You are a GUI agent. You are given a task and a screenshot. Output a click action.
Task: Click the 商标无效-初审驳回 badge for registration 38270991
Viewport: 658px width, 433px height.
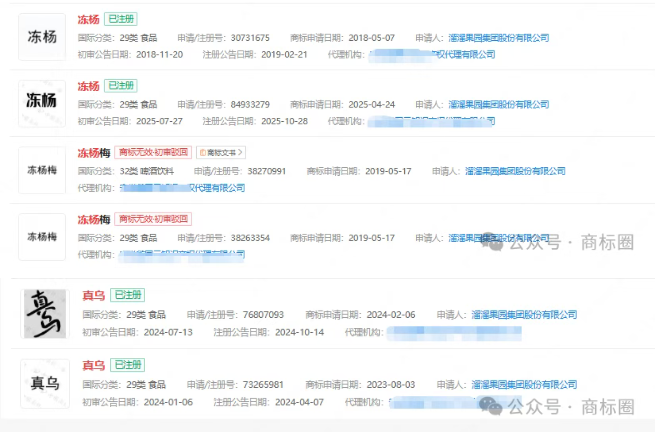(153, 153)
